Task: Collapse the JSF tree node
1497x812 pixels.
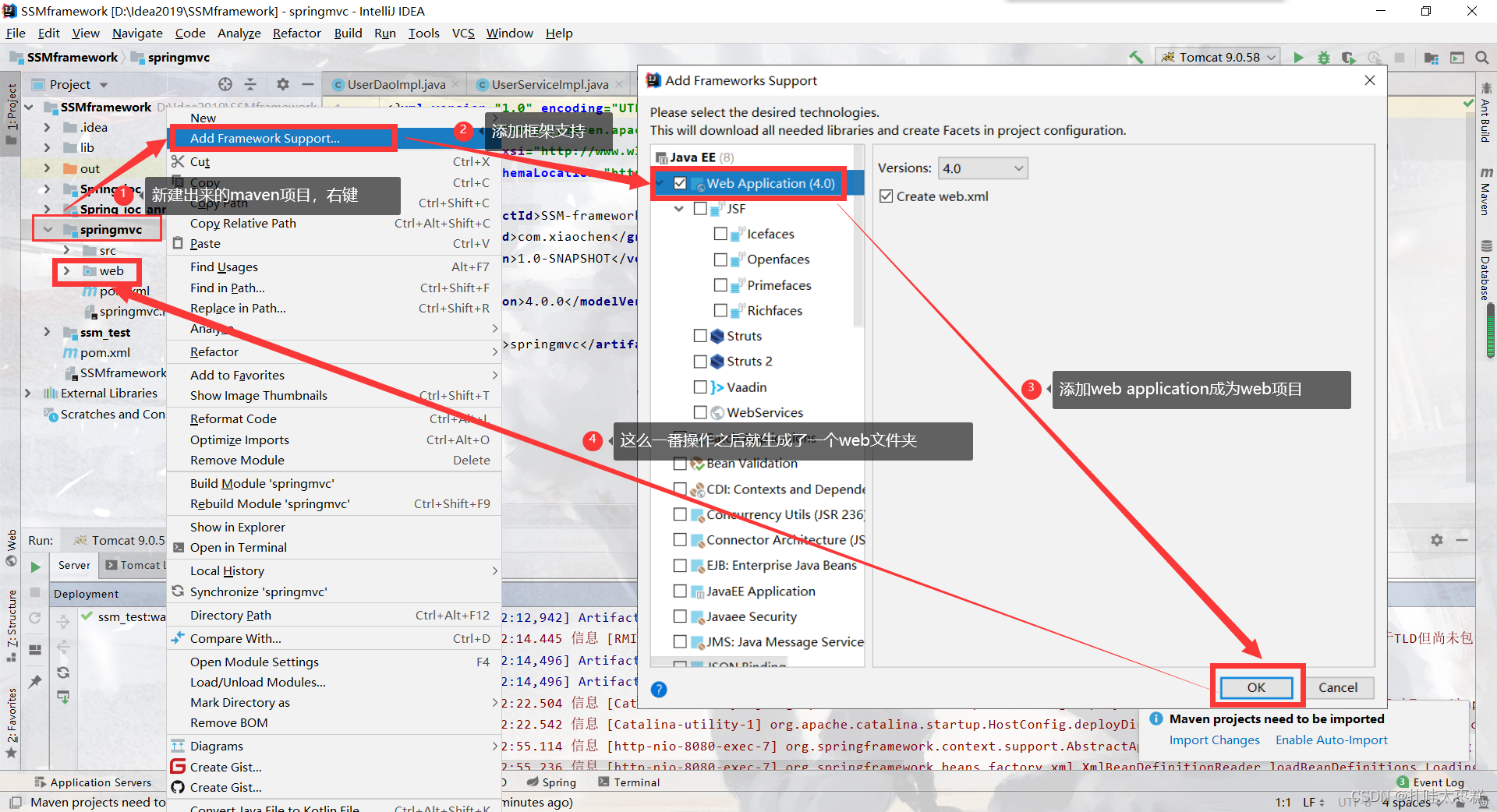Action: (679, 209)
